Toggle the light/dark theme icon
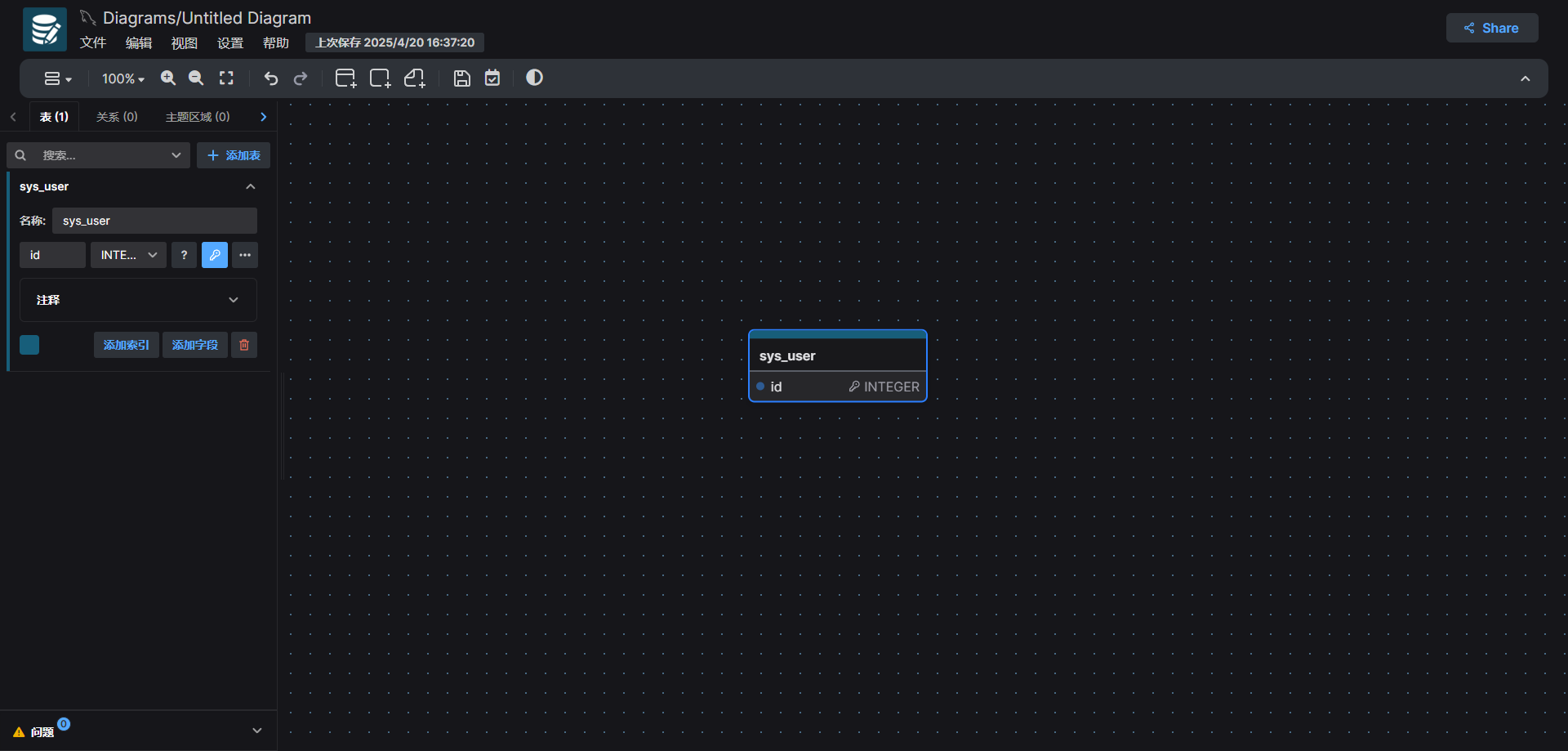 pyautogui.click(x=534, y=78)
